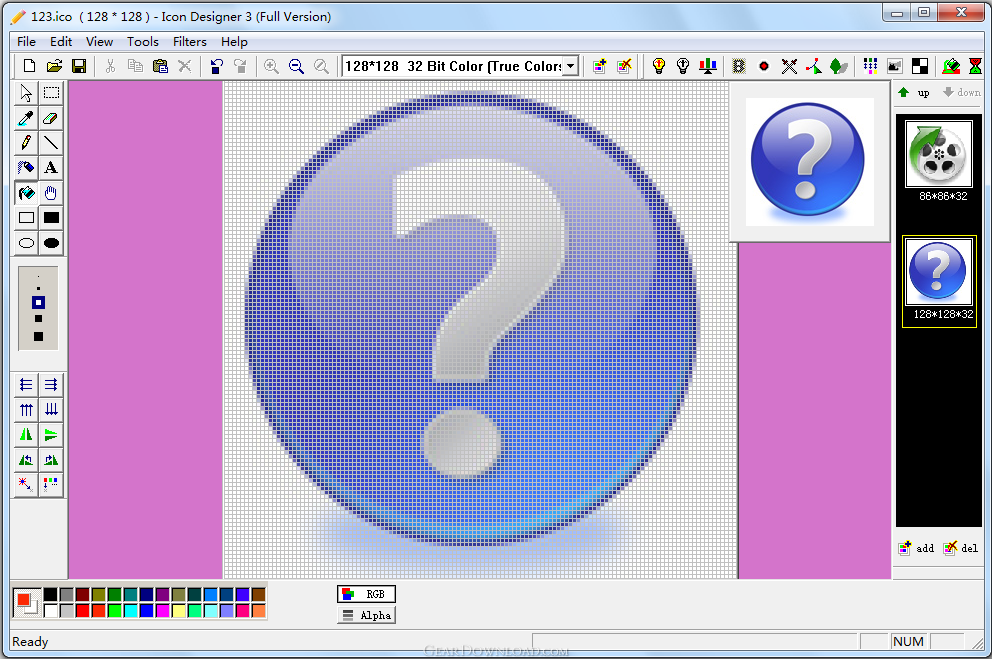Screen dimensions: 992x659
Task: Open the Help menu
Action: point(234,42)
